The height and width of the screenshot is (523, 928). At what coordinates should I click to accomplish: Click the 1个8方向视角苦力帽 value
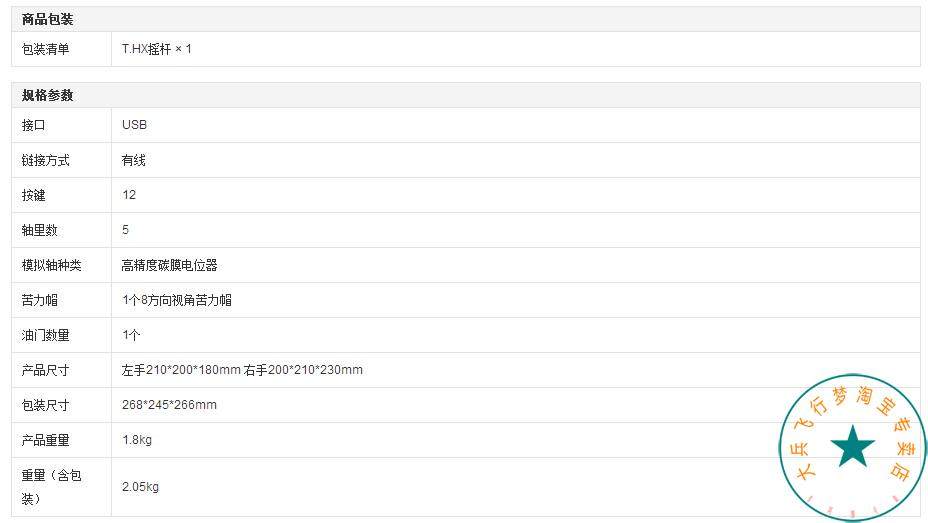coord(177,300)
